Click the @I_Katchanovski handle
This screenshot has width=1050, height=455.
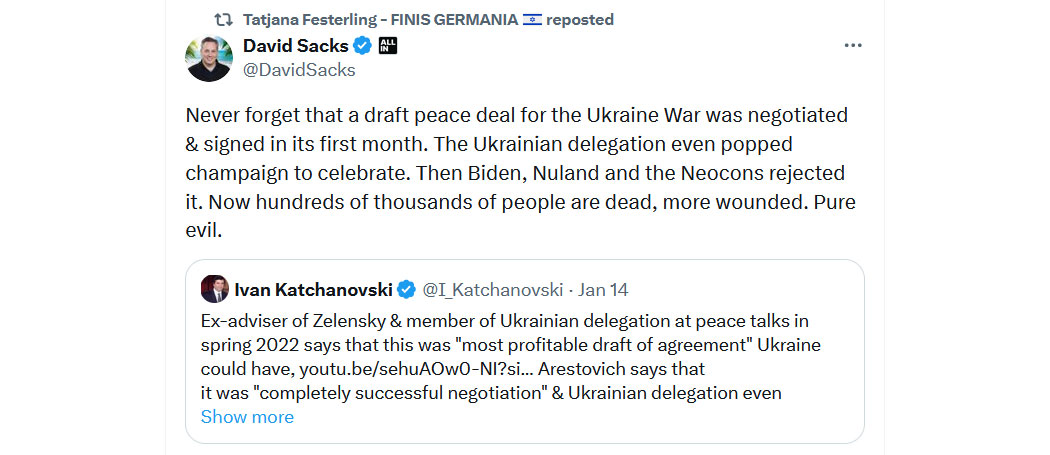[x=492, y=289]
